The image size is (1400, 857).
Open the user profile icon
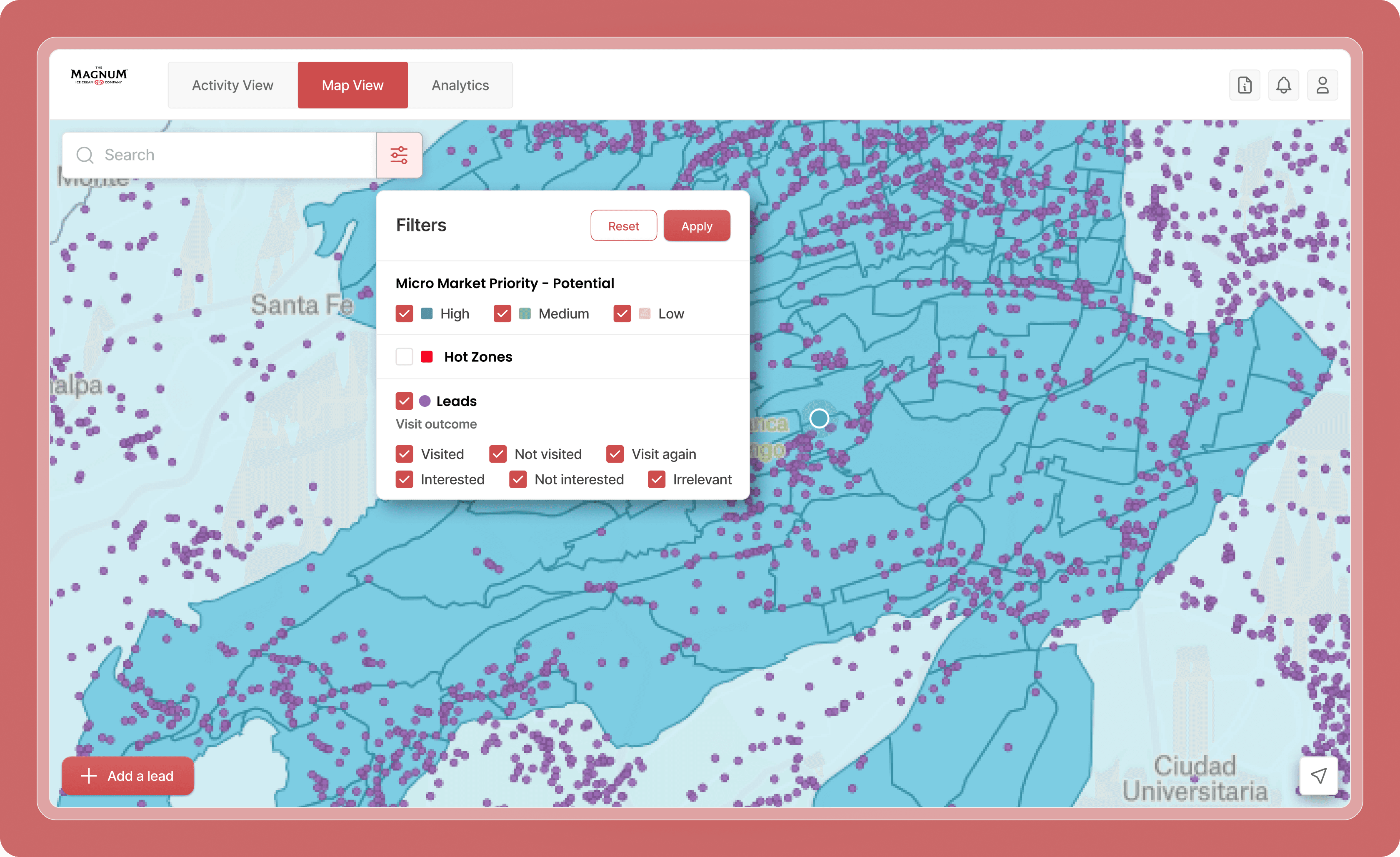click(x=1322, y=85)
